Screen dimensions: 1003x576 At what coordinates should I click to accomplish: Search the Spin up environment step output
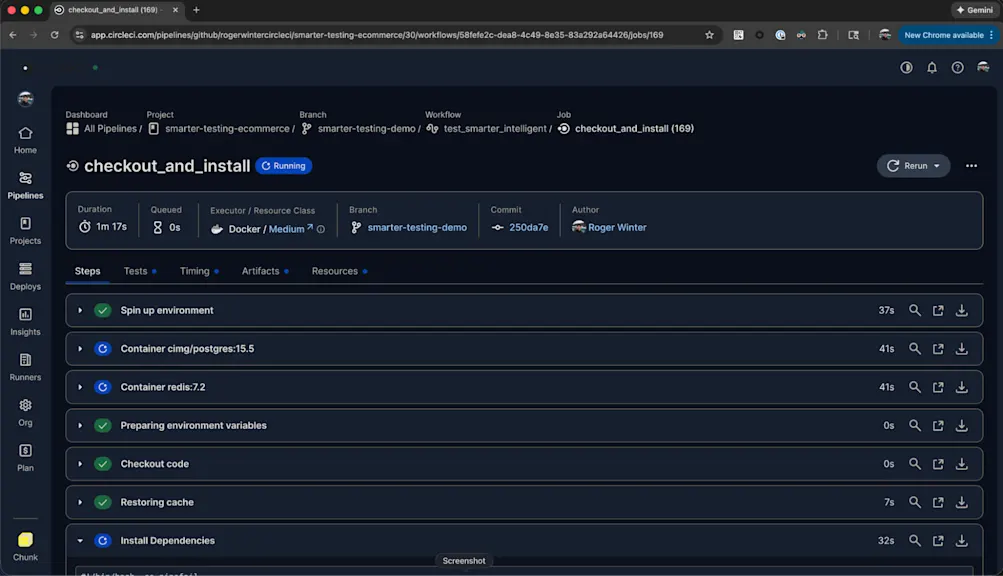915,310
